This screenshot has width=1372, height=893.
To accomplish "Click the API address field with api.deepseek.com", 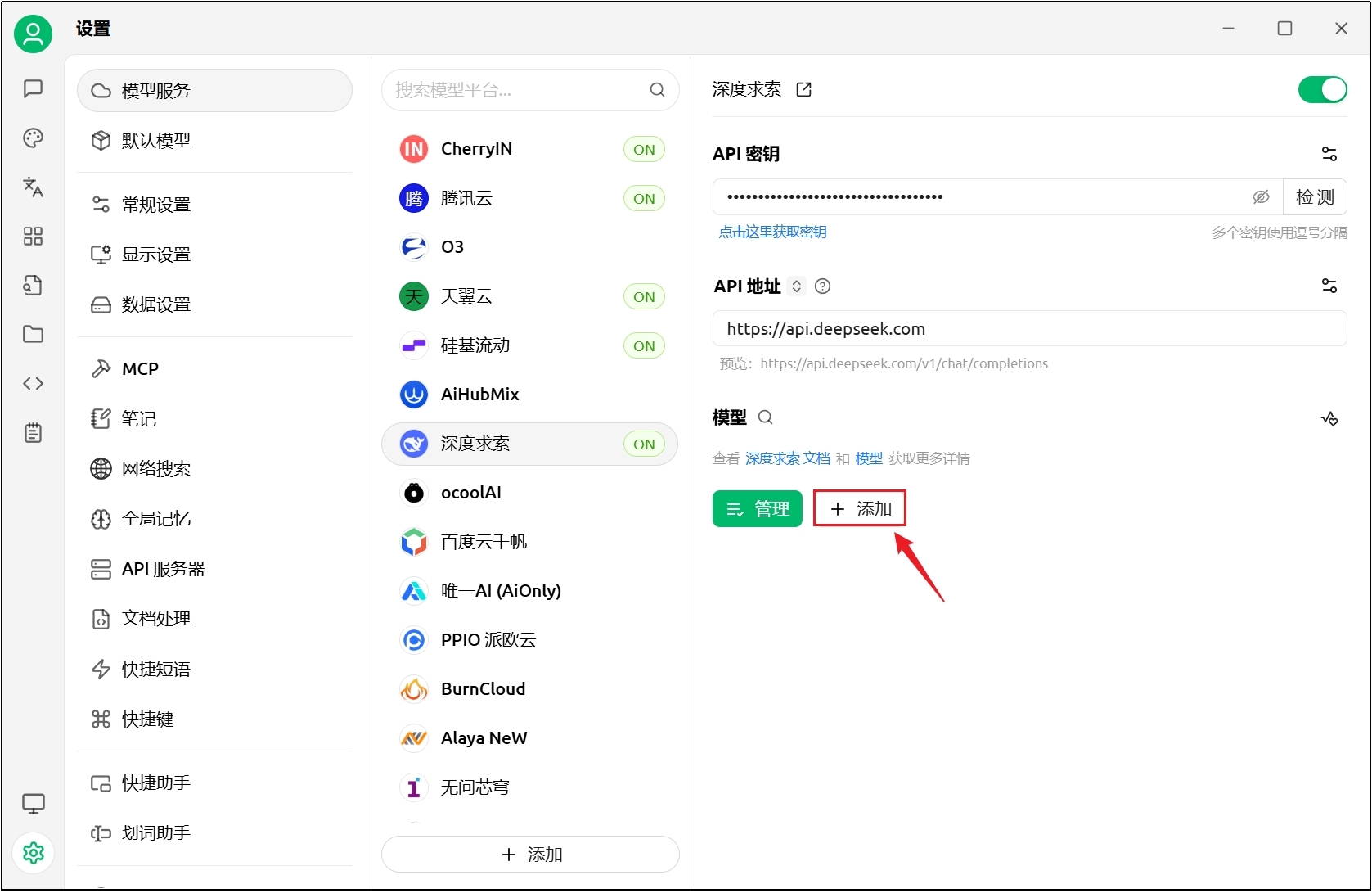I will coord(1030,329).
